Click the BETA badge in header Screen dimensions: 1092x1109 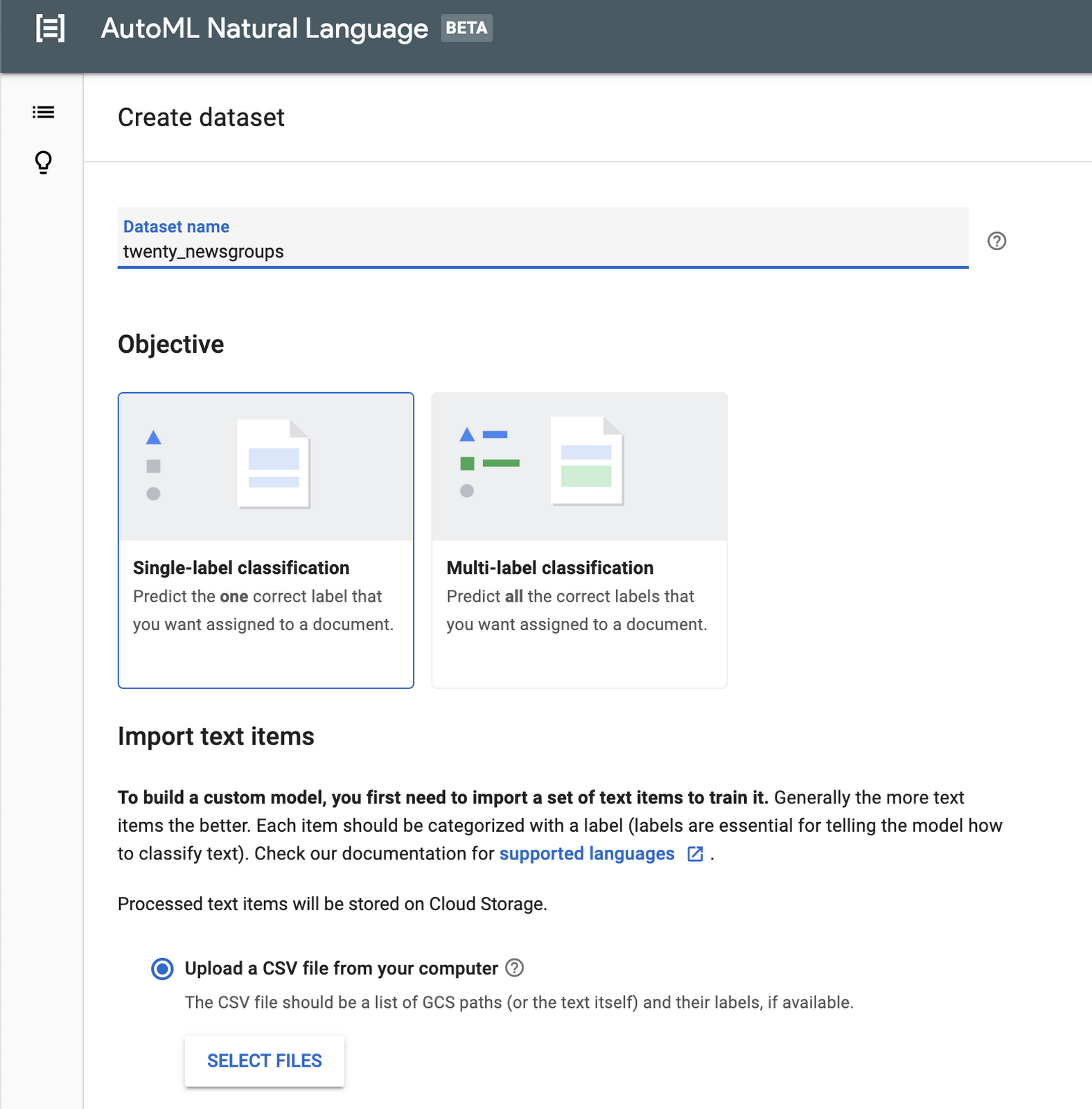click(466, 28)
